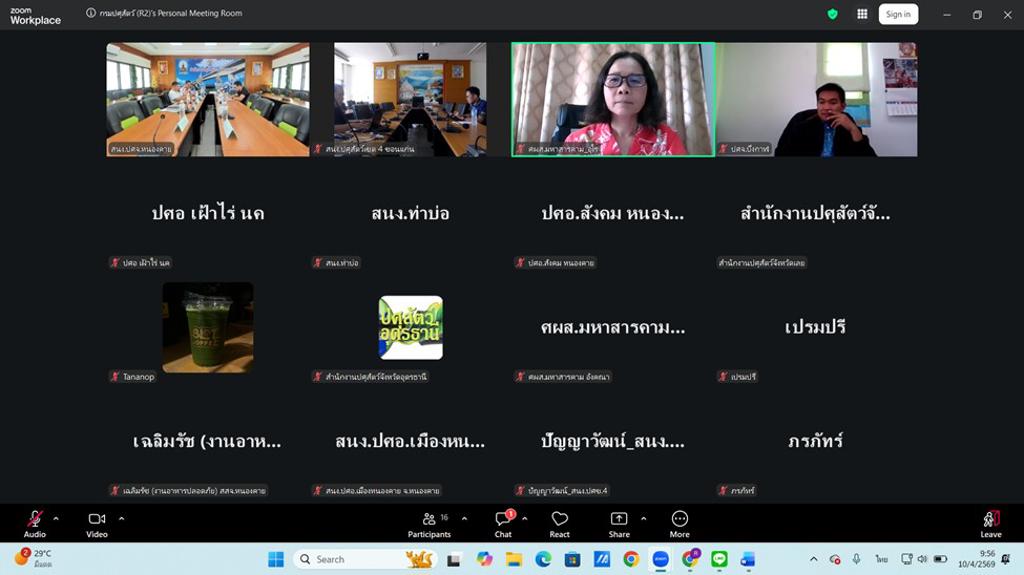
Task: Expand the audio options chevron
Action: [56, 518]
